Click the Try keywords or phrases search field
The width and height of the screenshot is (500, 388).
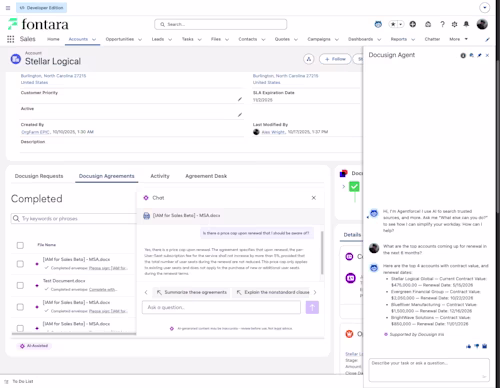(73, 219)
